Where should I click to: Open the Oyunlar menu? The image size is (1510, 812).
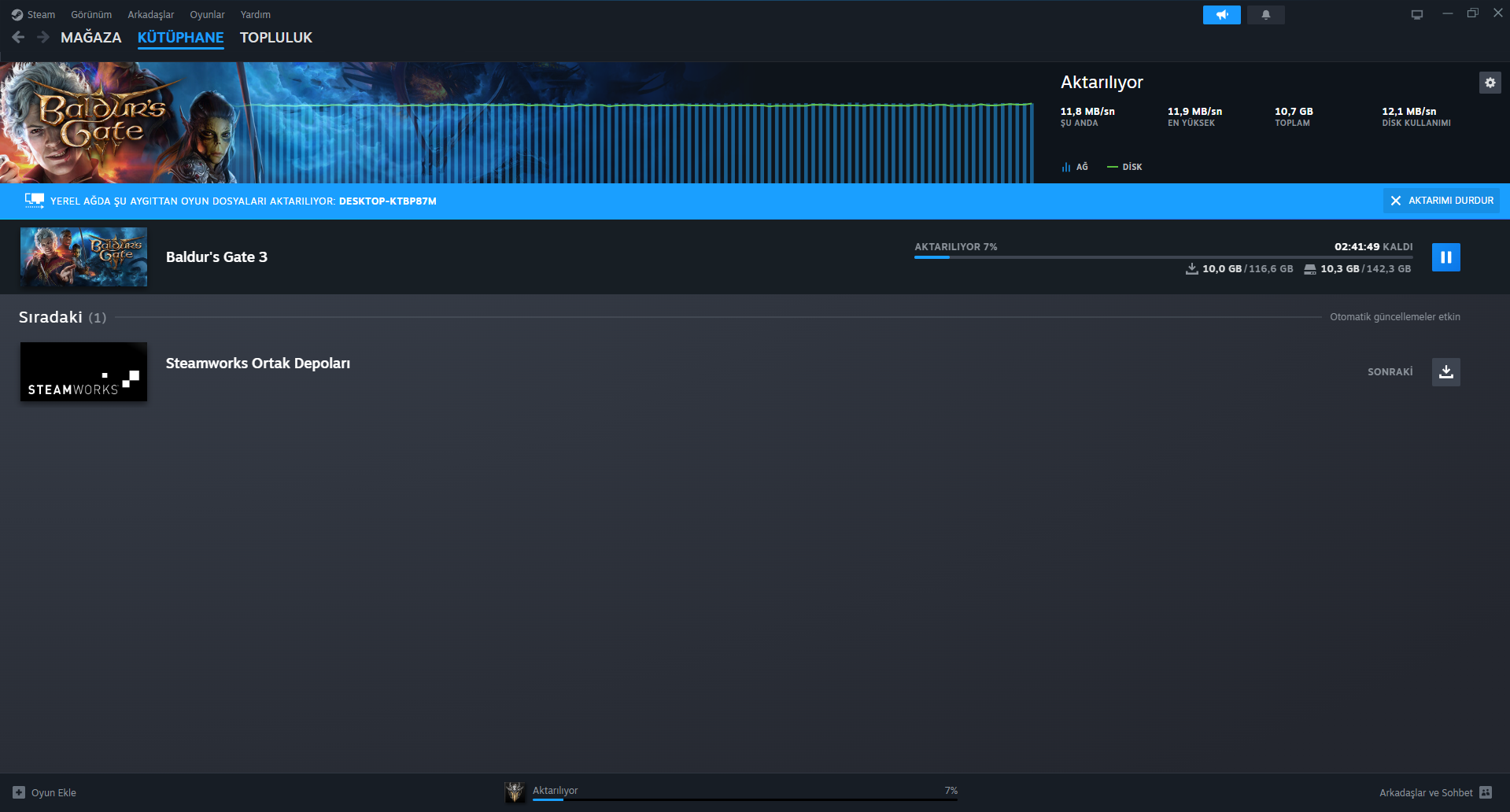[x=207, y=15]
